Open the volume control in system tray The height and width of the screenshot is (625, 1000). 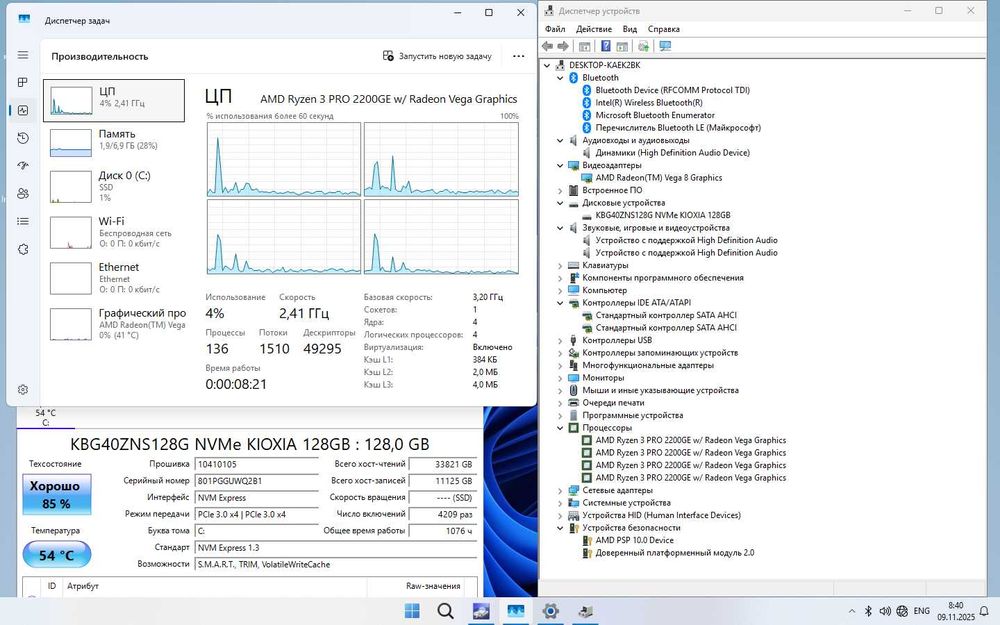pyautogui.click(x=885, y=611)
